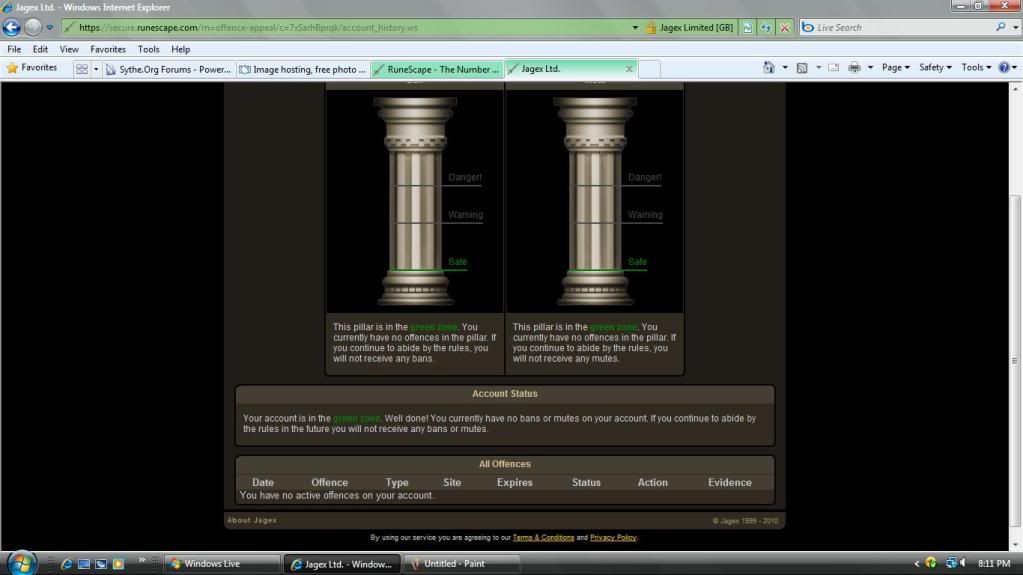The image size is (1023, 575).
Task: Open the recent pages dropdown arrow
Action: 50,27
